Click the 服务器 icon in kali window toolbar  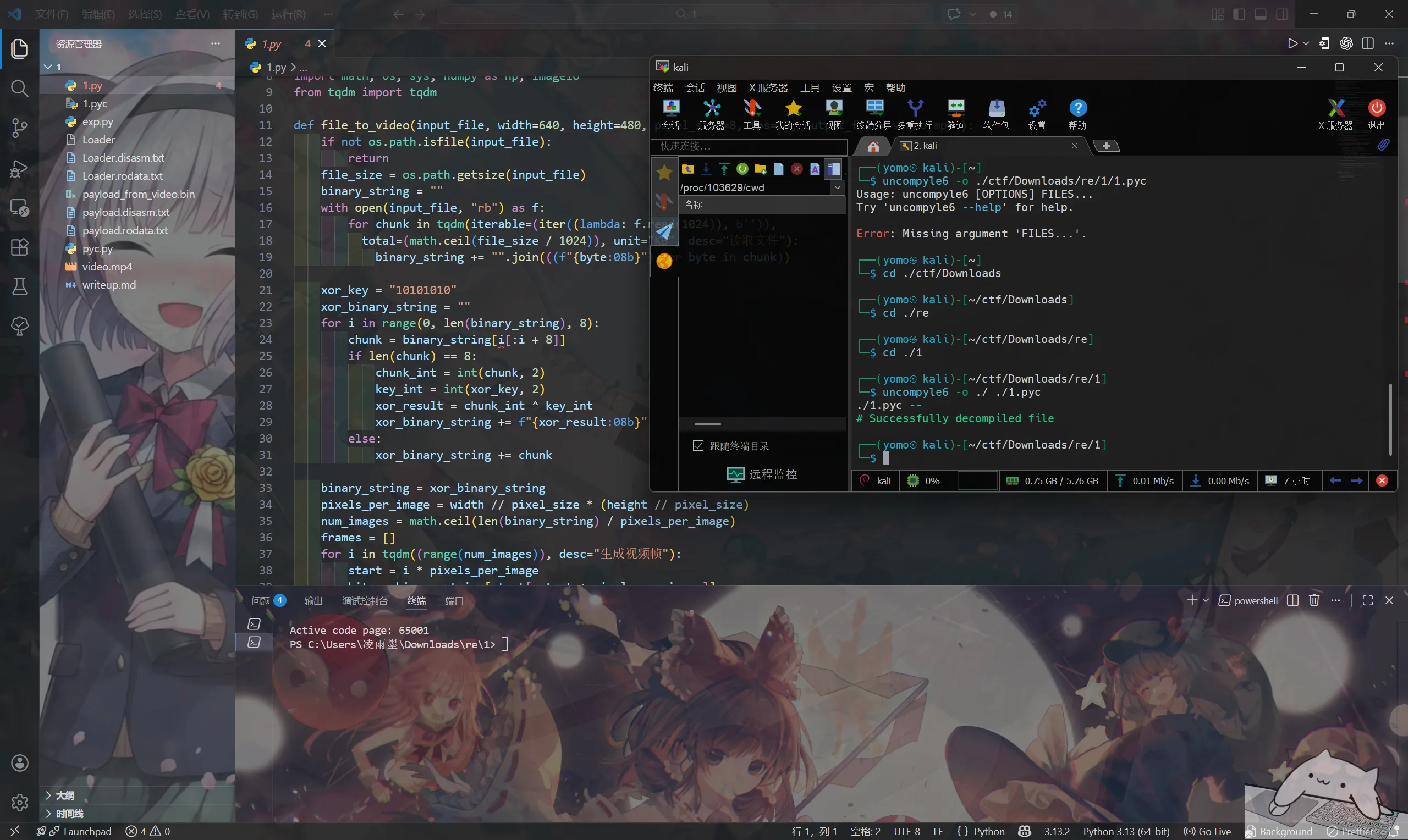(x=712, y=114)
